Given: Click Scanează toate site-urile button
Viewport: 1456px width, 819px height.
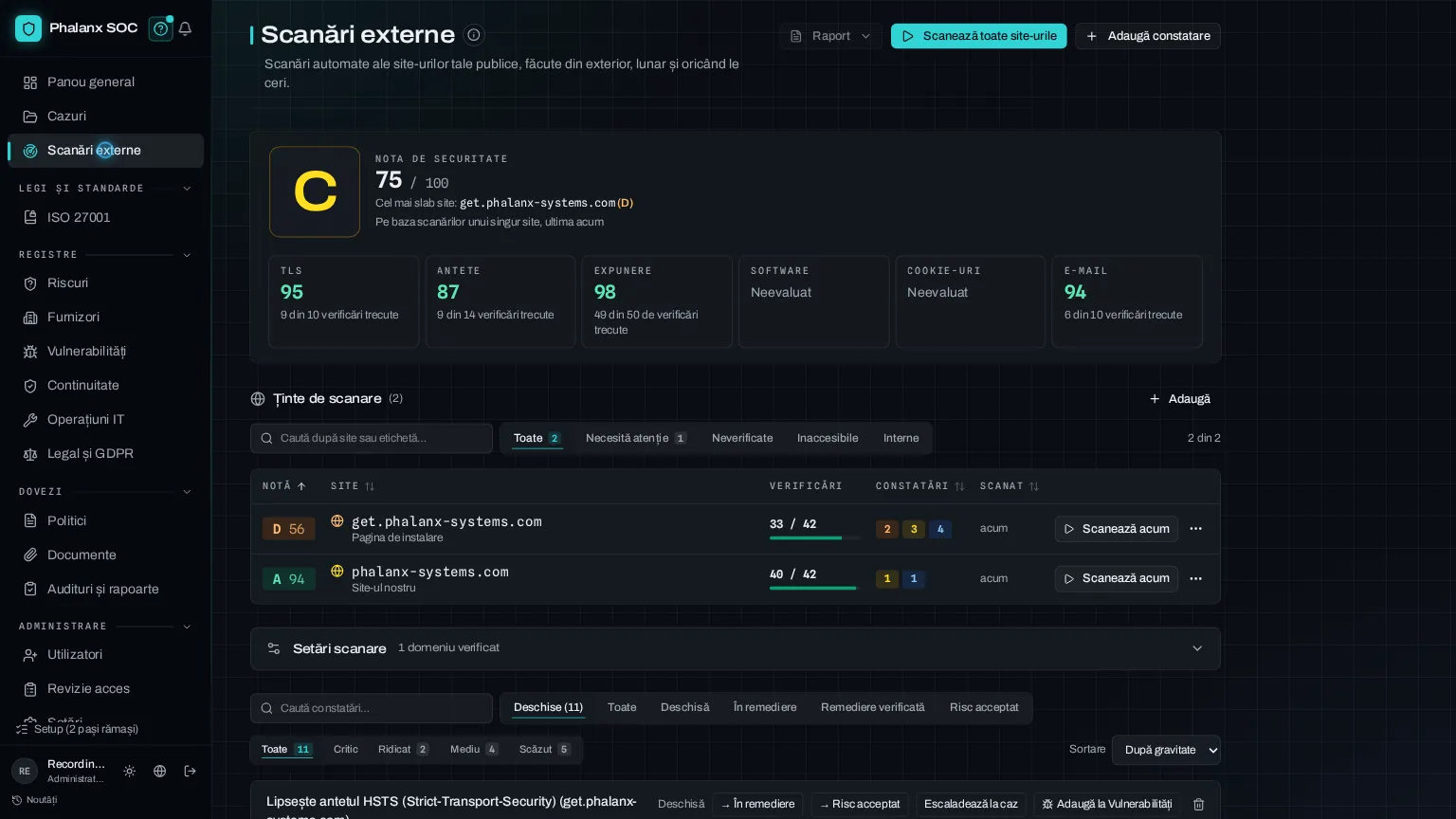Looking at the screenshot, I should tap(978, 36).
